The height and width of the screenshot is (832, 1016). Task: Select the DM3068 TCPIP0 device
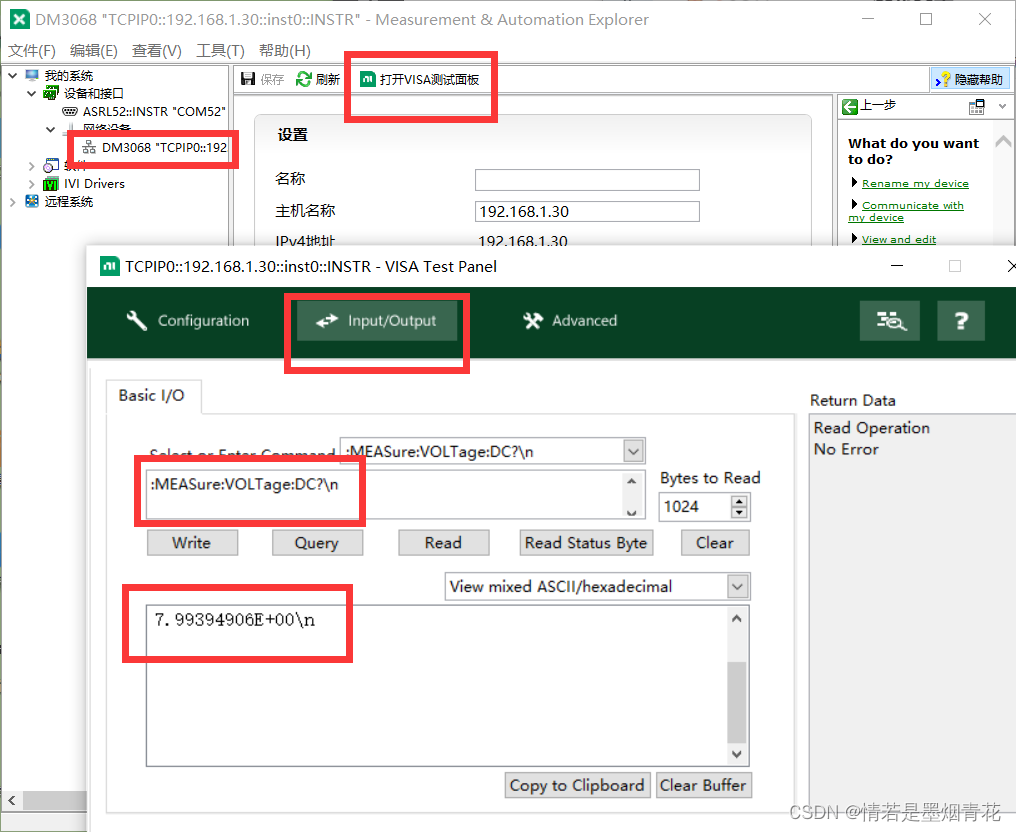(154, 148)
